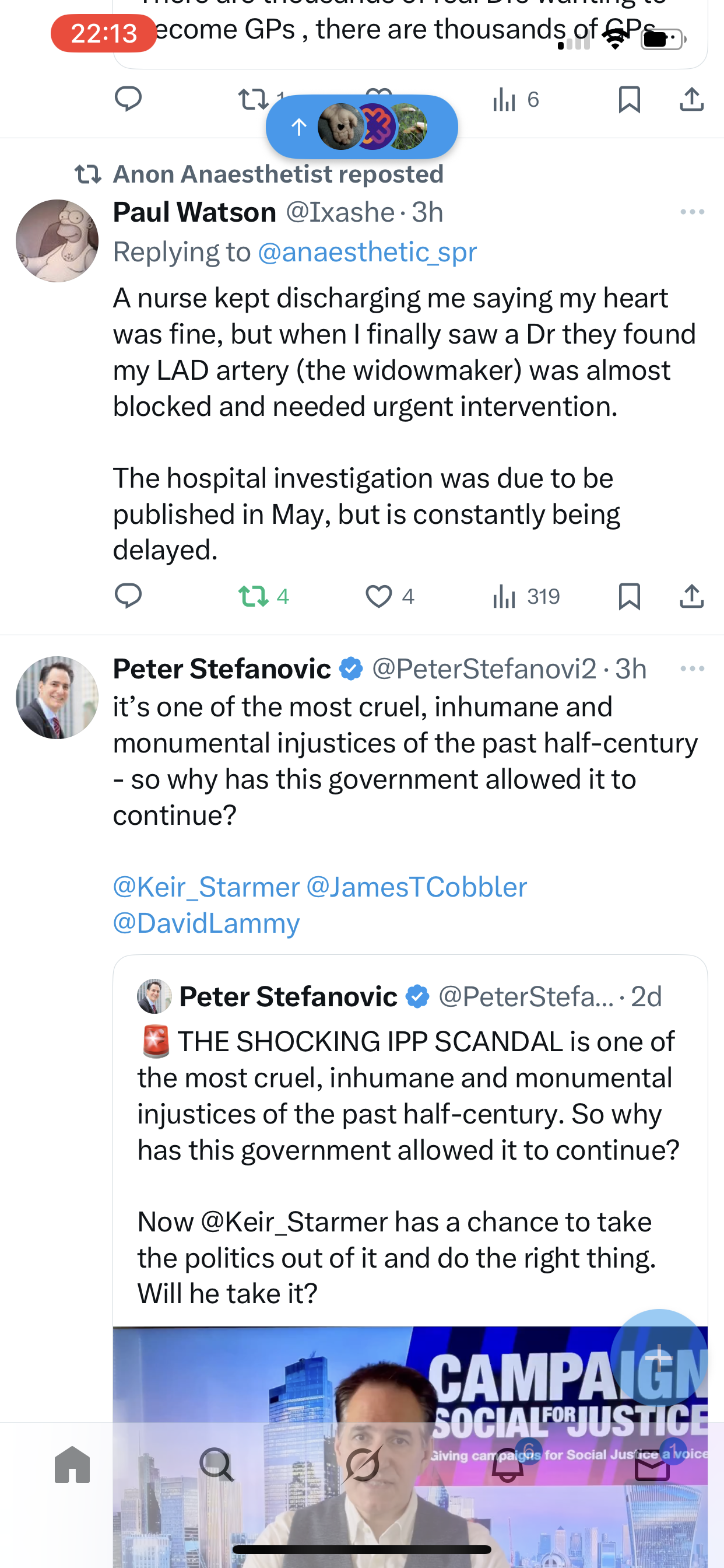Open the @DavidLammy mention
Image resolution: width=724 pixels, height=1568 pixels.
pyautogui.click(x=206, y=923)
